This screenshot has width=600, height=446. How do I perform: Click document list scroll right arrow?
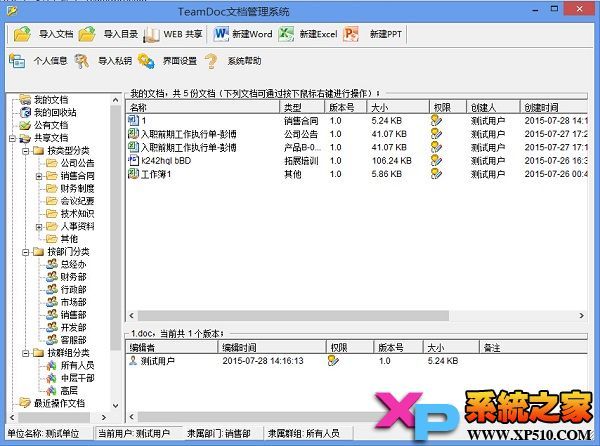point(581,316)
